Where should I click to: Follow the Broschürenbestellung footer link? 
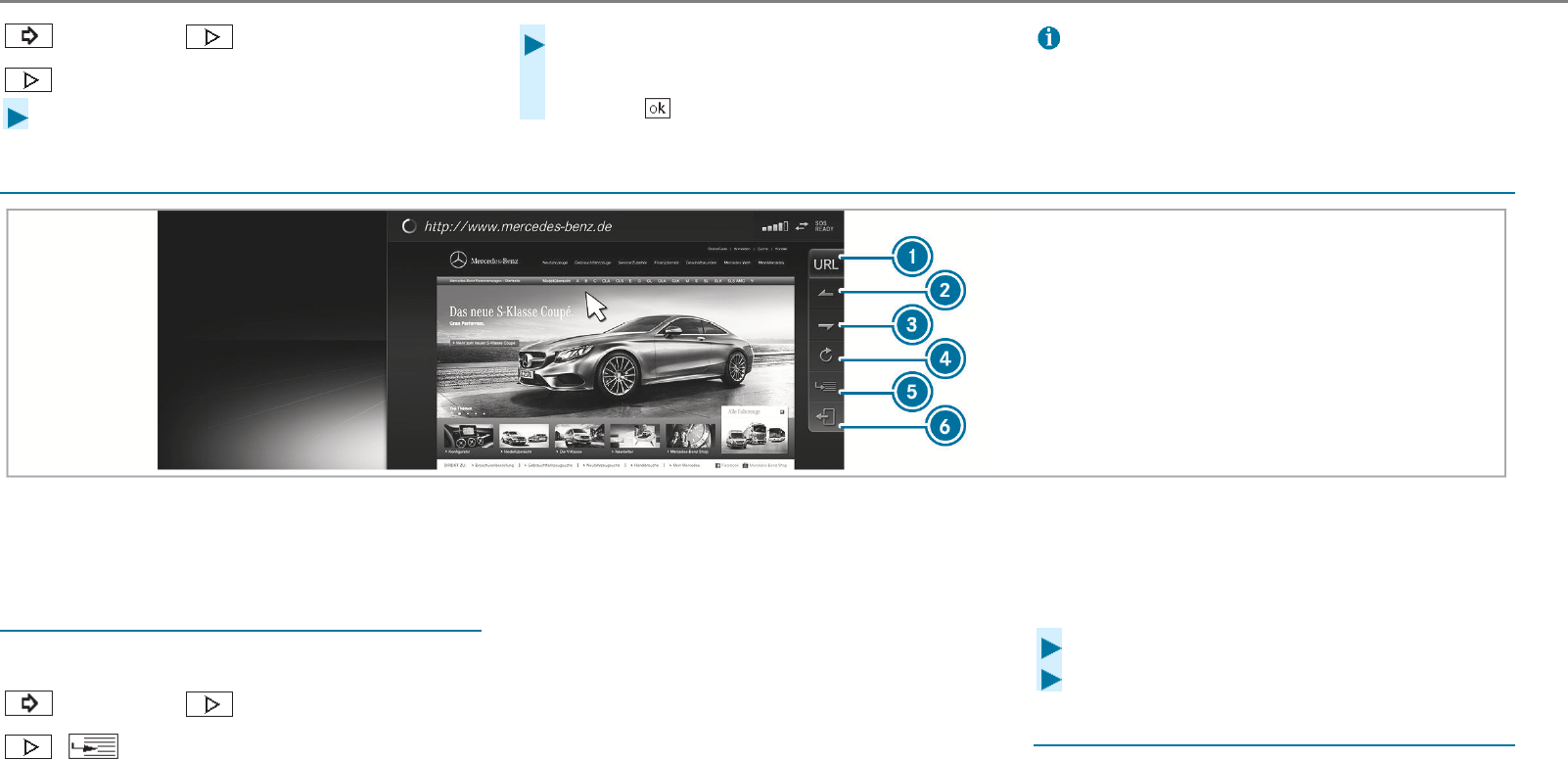[494, 465]
